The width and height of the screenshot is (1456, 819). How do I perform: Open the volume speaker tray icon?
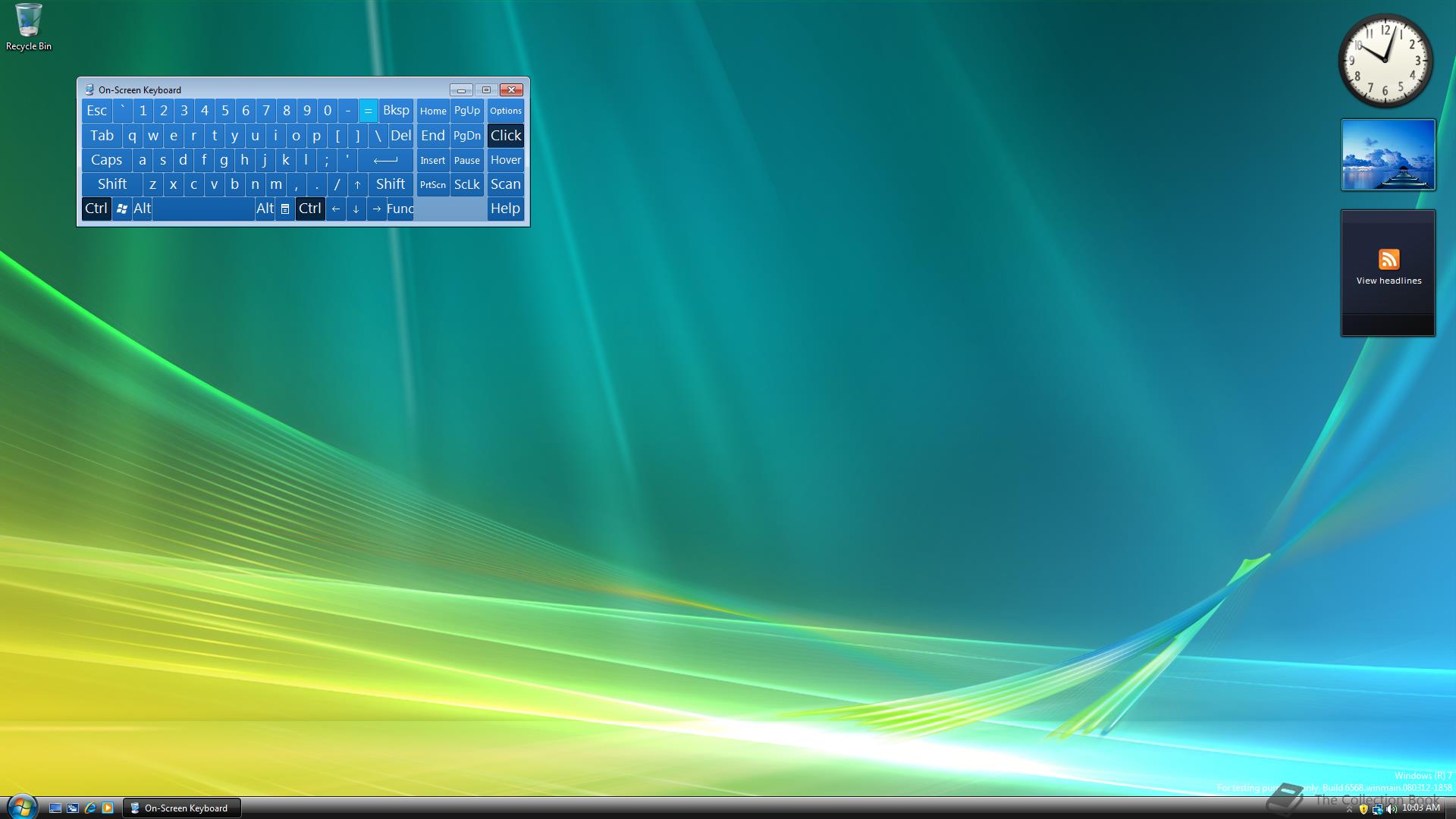[x=1391, y=809]
